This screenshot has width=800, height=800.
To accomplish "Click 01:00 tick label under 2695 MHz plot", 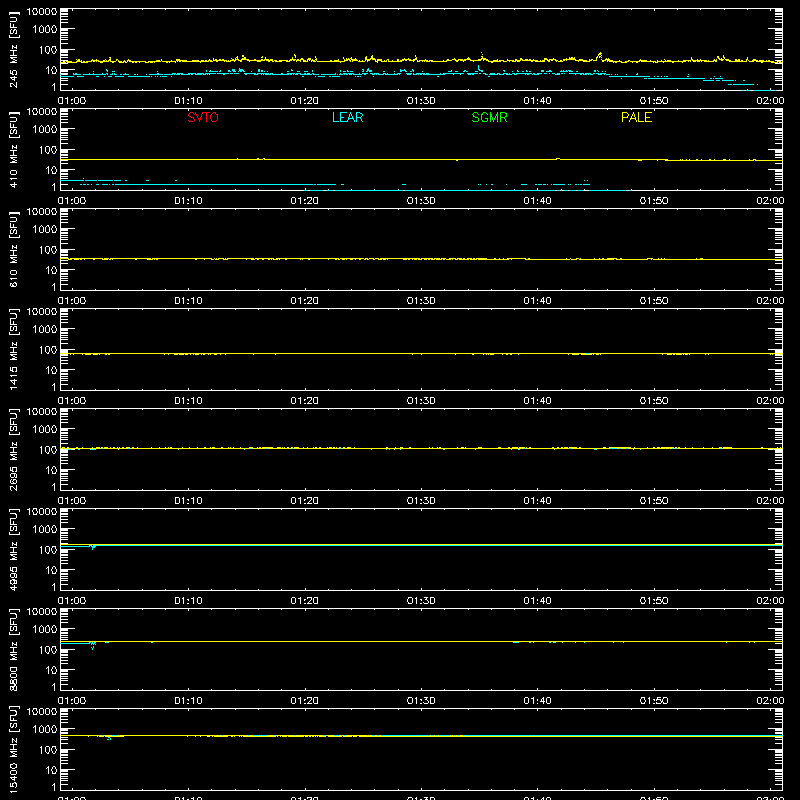I will pyautogui.click(x=72, y=501).
